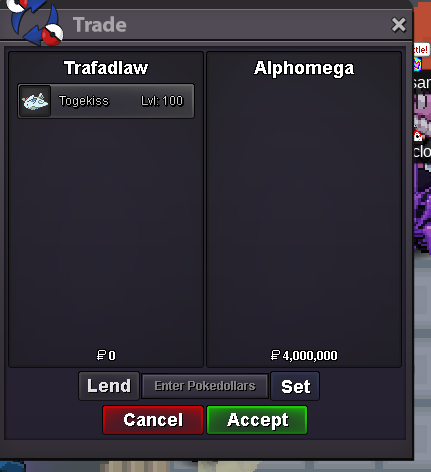
Task: Click the Alphomega player name header
Action: tap(304, 68)
